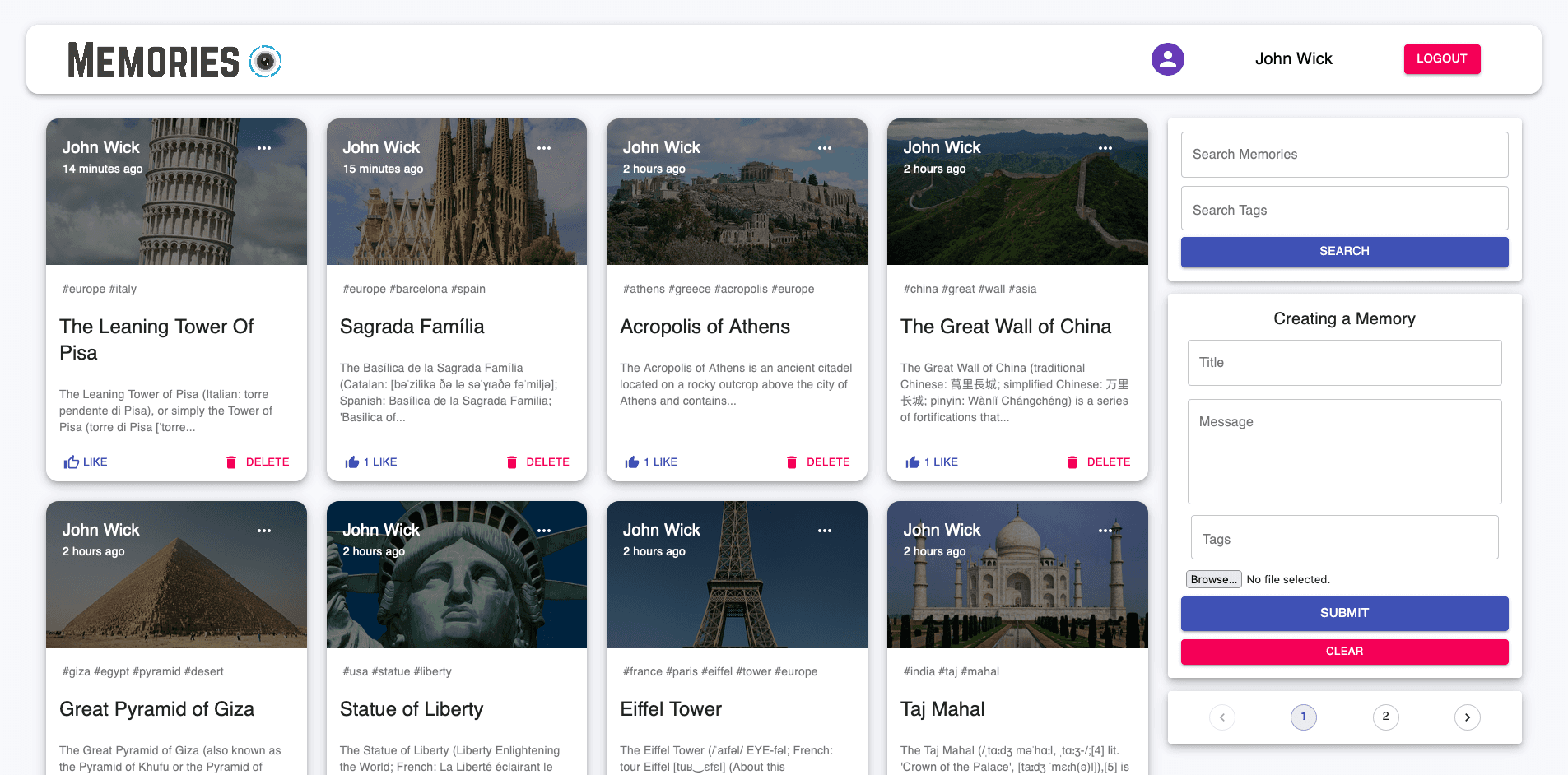Click the trash icon on the Sagrada Família card
The height and width of the screenshot is (775, 1568).
pos(511,462)
